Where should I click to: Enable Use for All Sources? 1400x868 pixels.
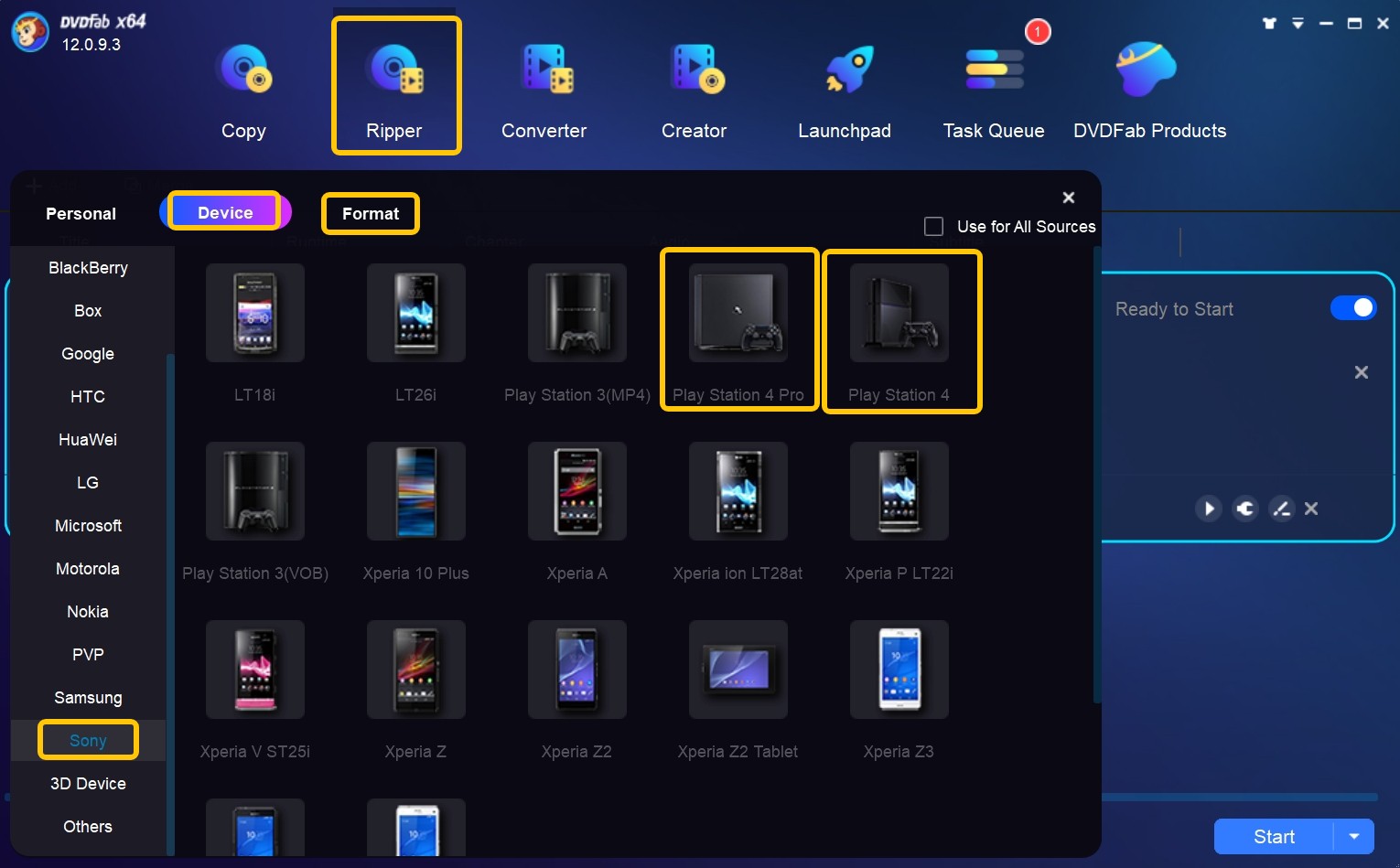point(933,226)
